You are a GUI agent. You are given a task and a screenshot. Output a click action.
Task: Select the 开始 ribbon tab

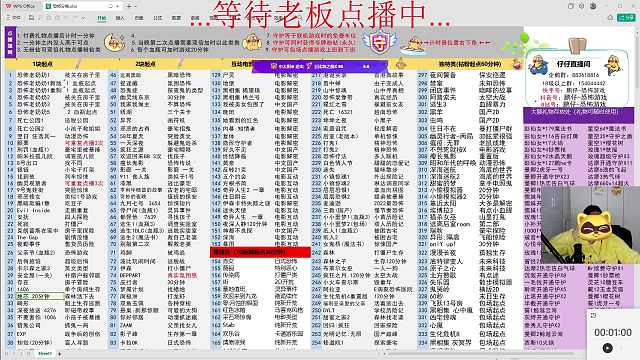101,18
